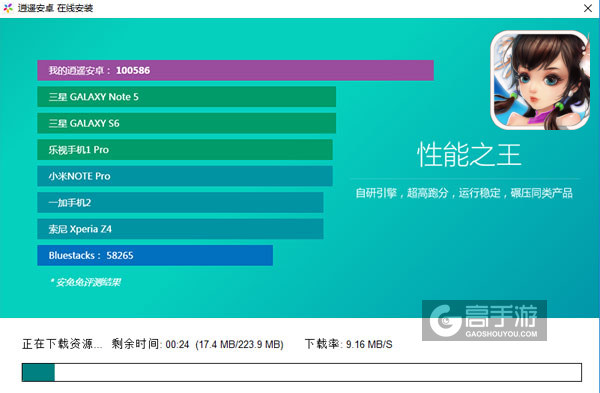Click the 三星 GALAXY S6 bar
Image resolution: width=600 pixels, height=393 pixels.
186,123
